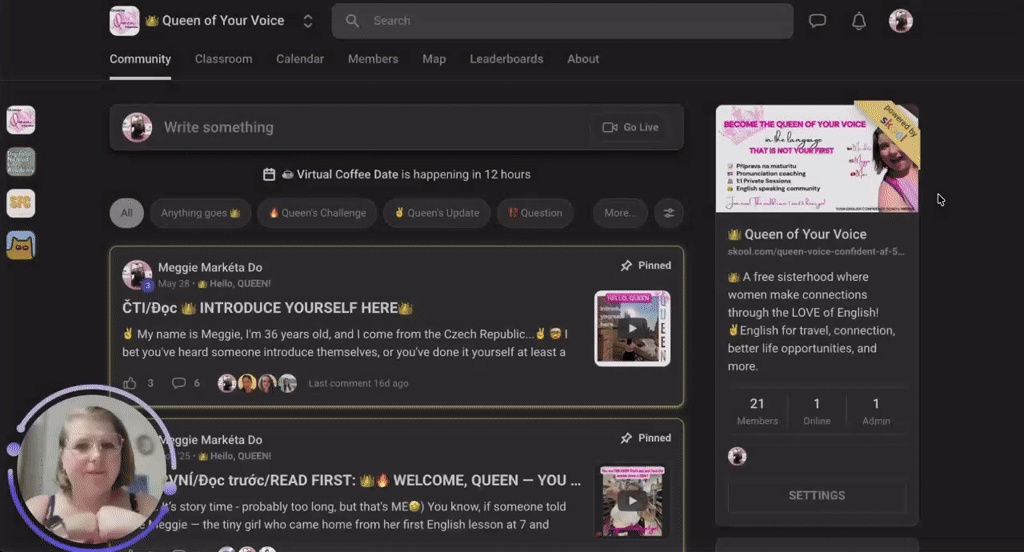The image size is (1024, 552).
Task: Expand the More... categories dropdown
Action: (x=620, y=213)
